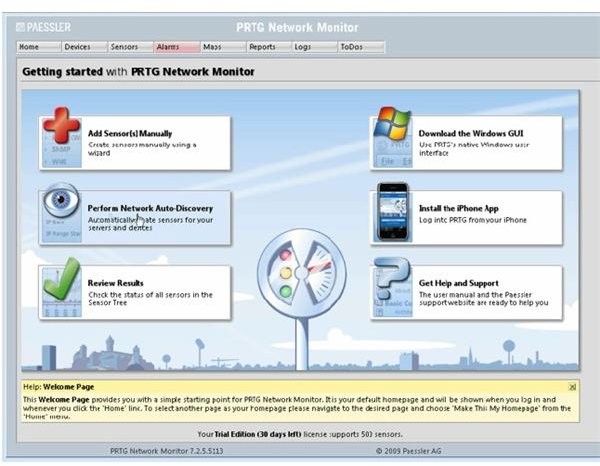The height and width of the screenshot is (466, 600).
Task: Click the blue question mark help icon
Action: pos(392,278)
